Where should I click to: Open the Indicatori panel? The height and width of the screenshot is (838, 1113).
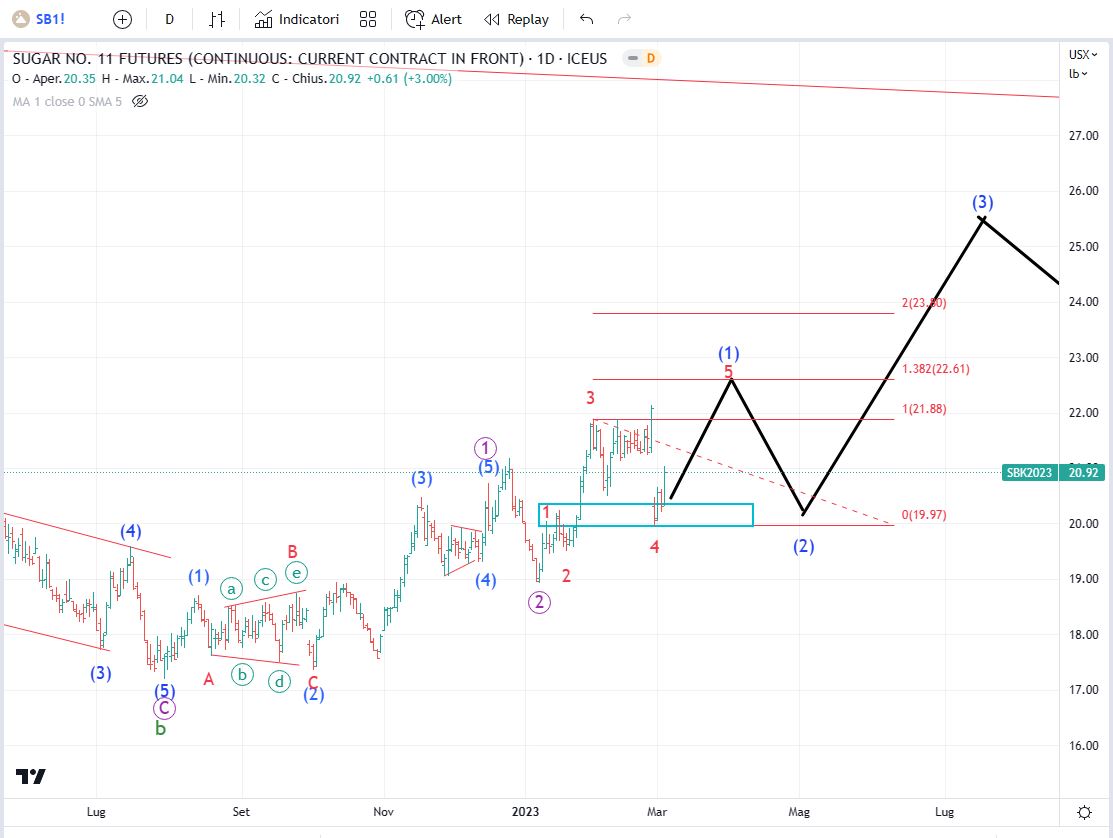point(297,19)
